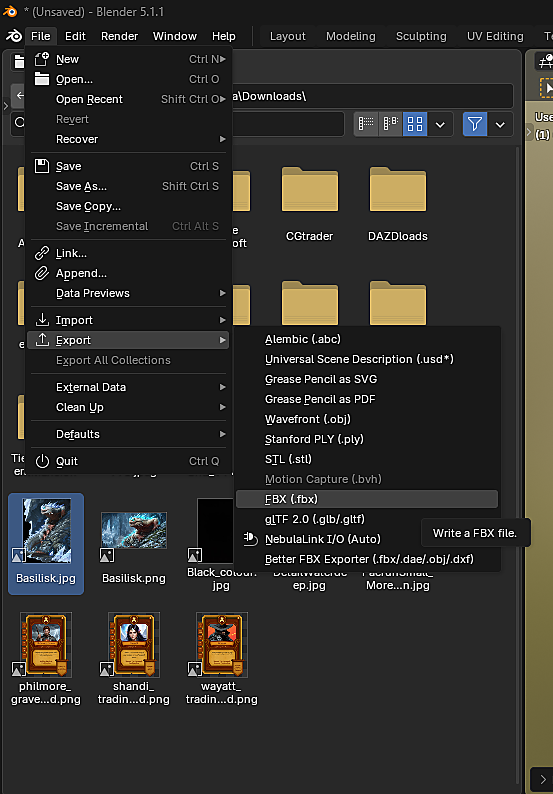Toggle the file filter funnel button

[x=475, y=124]
